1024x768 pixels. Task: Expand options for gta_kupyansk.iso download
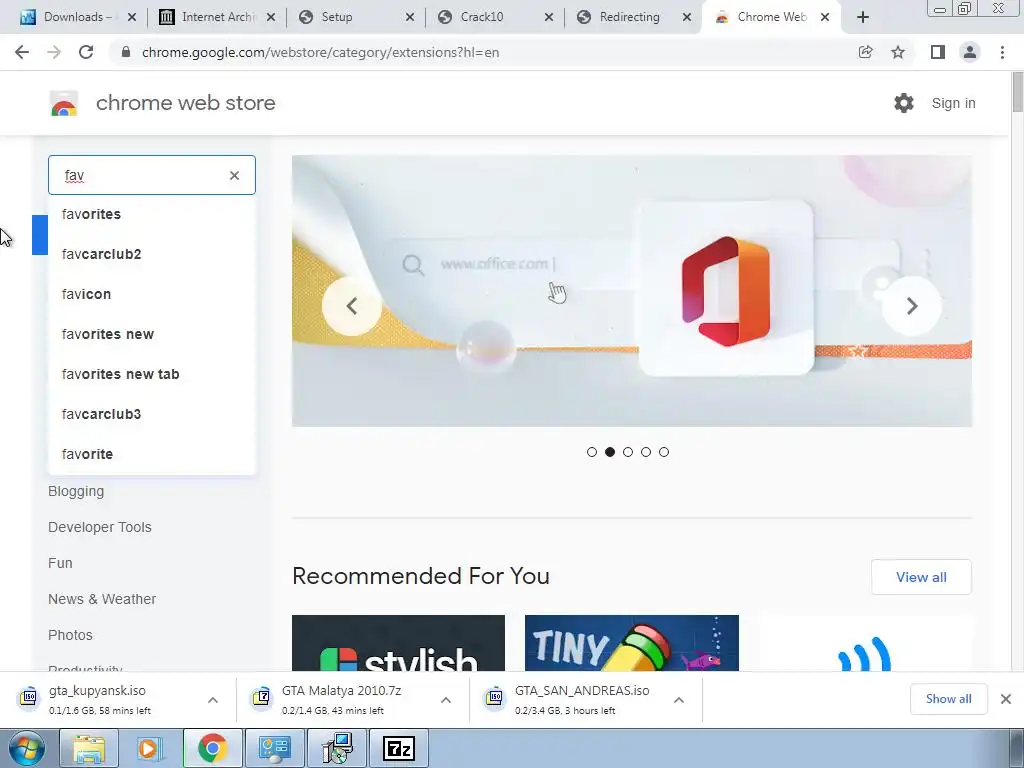[x=213, y=699]
